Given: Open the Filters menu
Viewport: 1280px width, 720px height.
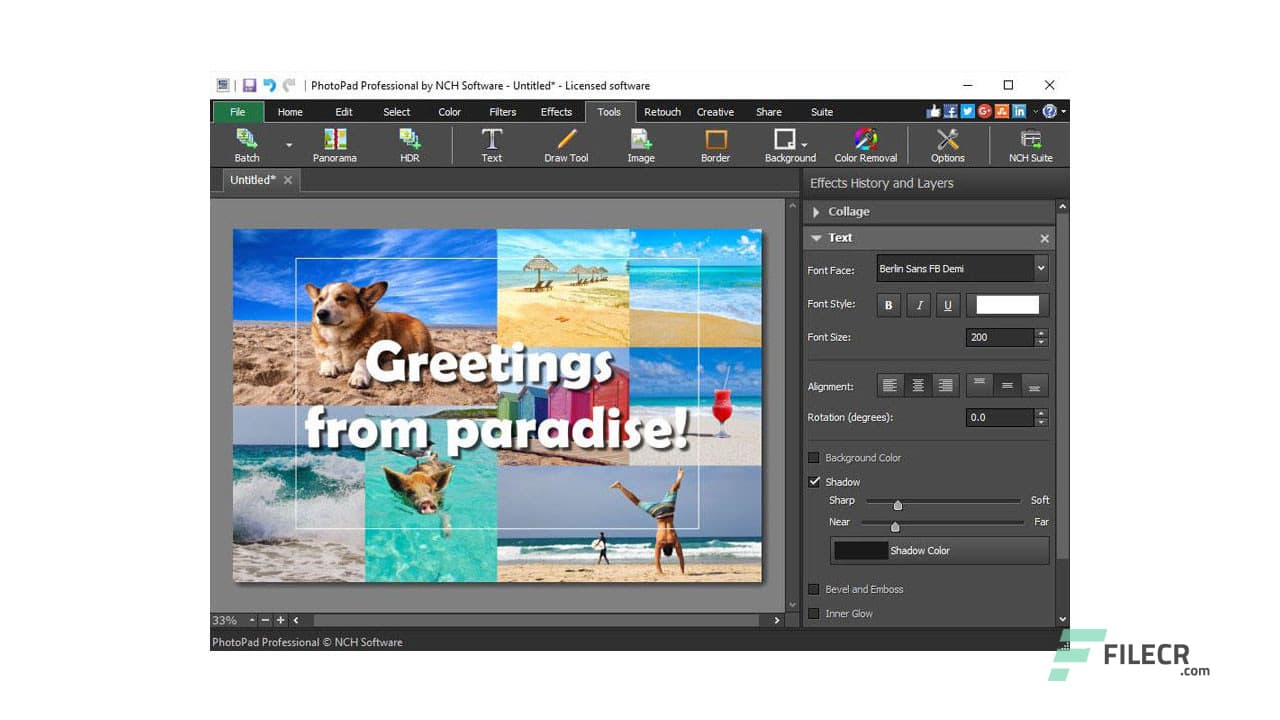Looking at the screenshot, I should click(502, 111).
